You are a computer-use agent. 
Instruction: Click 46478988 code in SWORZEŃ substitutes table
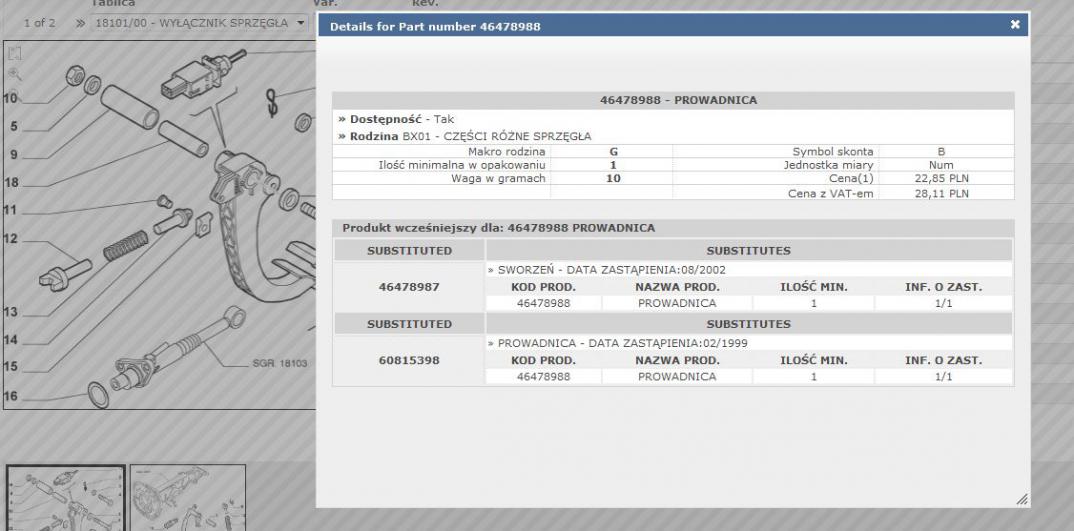[x=543, y=303]
